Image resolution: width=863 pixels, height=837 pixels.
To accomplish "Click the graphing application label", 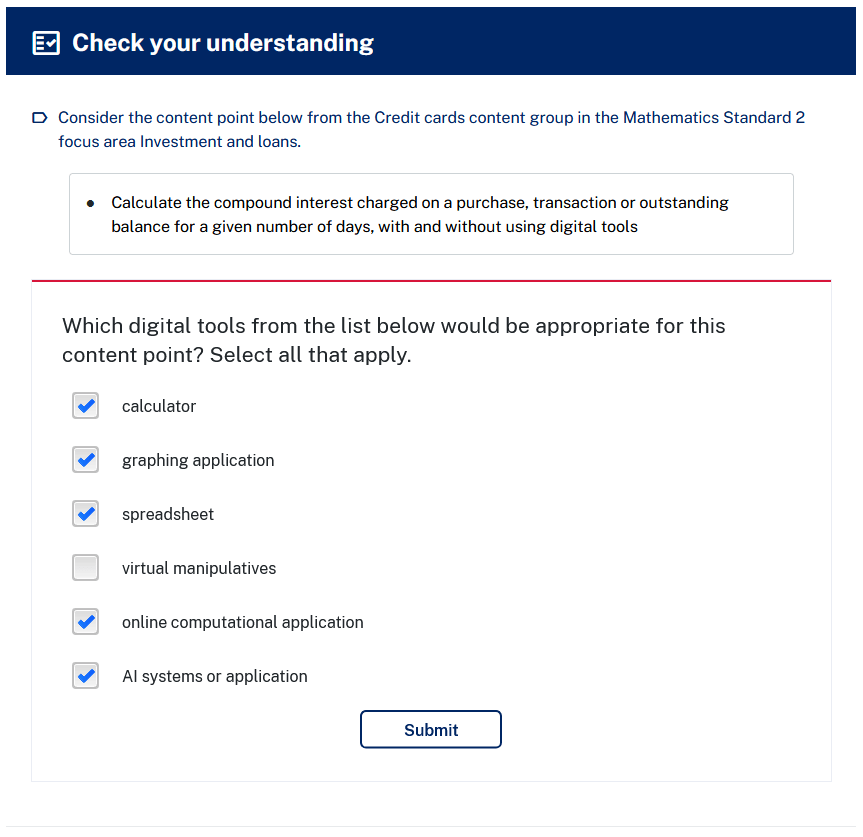I will tap(198, 460).
